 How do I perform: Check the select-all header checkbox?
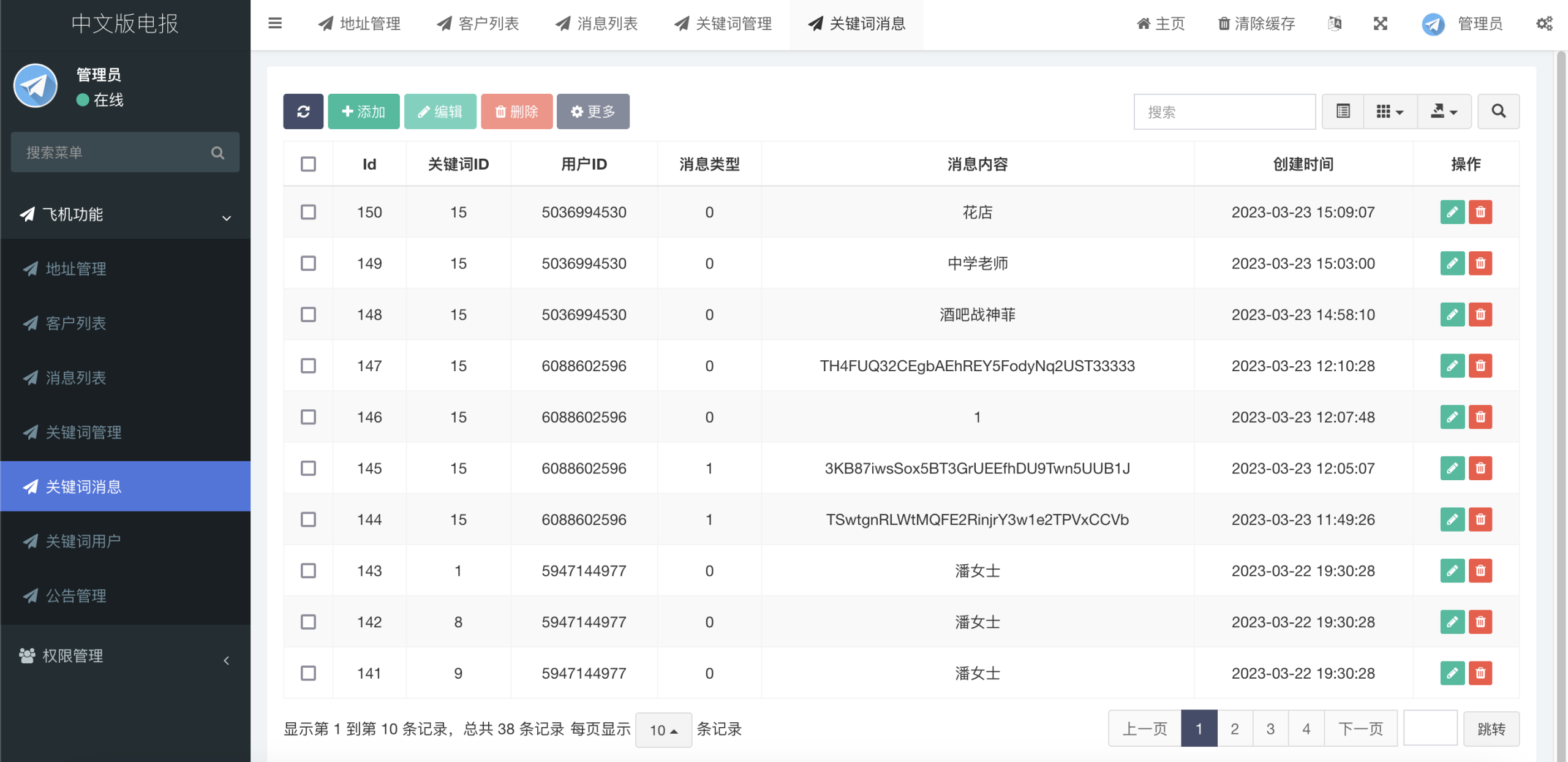click(x=308, y=164)
